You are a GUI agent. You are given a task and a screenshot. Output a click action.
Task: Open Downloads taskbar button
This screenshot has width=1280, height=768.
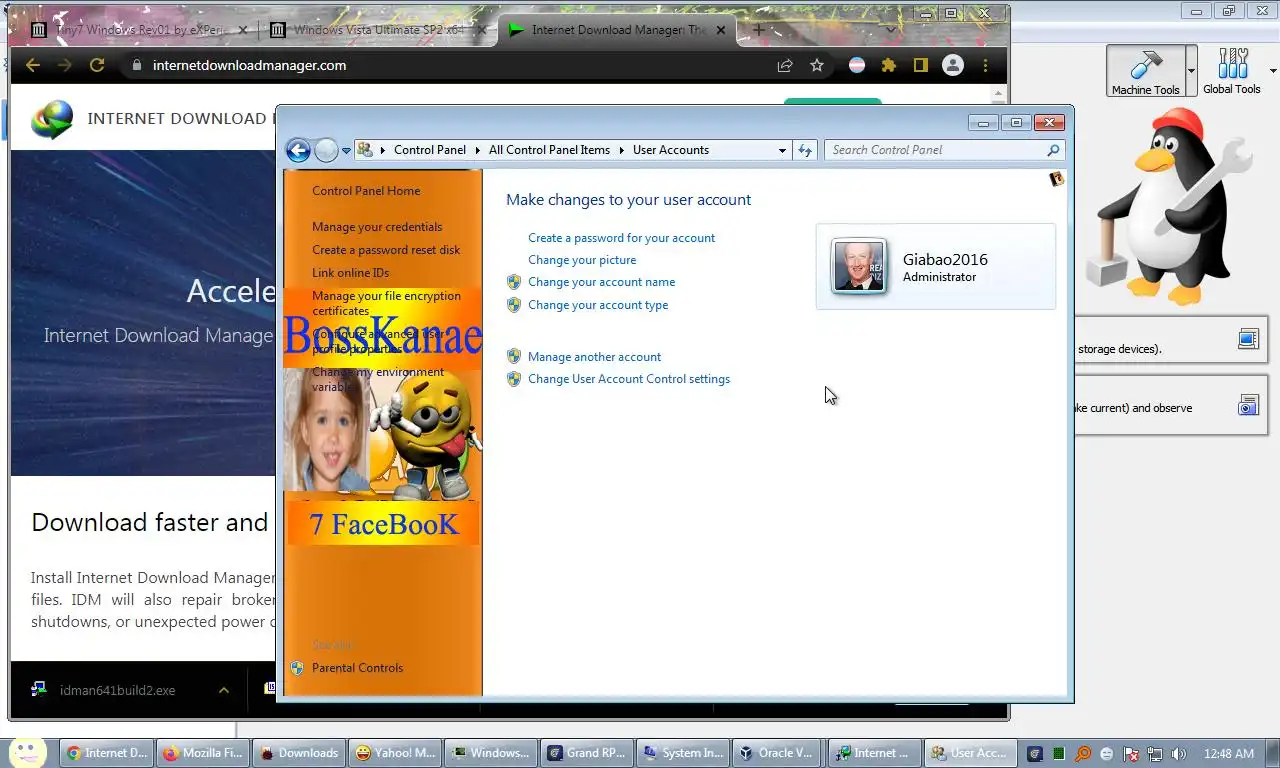point(298,753)
